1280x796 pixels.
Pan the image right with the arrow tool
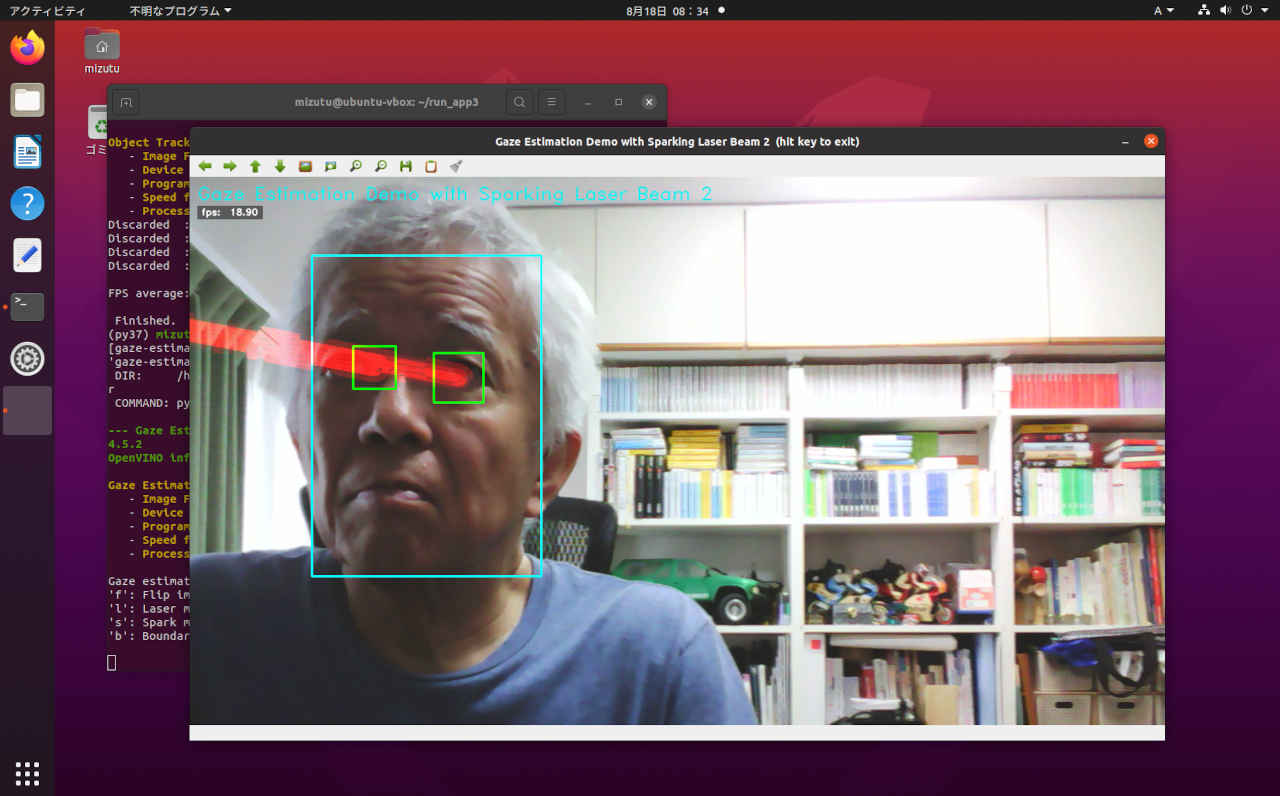230,167
